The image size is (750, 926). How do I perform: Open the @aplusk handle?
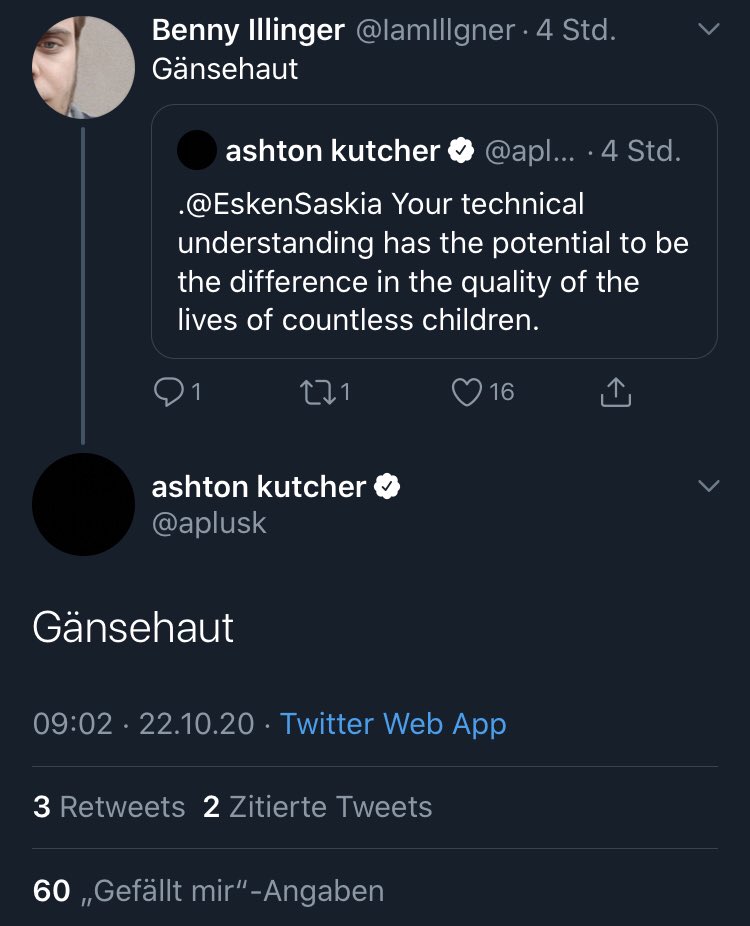click(x=209, y=523)
